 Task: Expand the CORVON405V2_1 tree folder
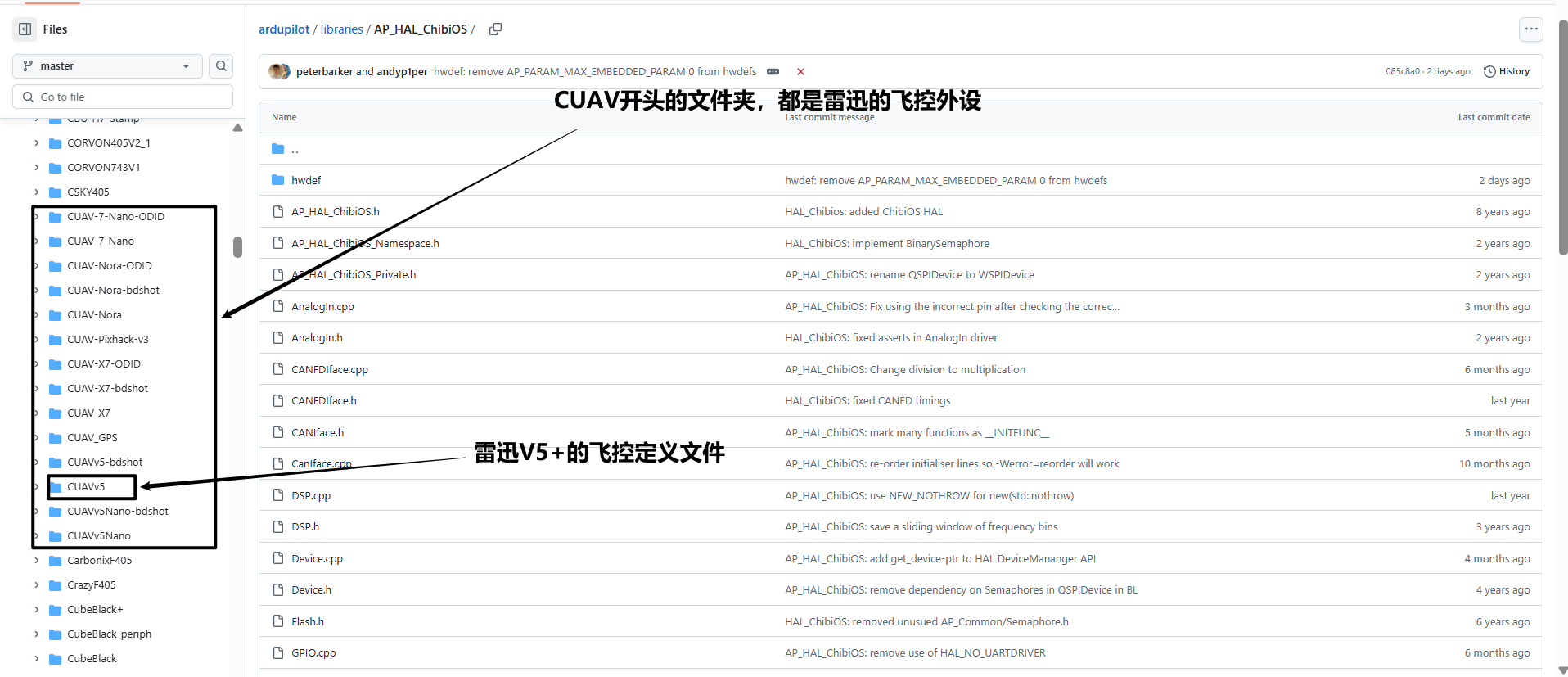tap(37, 143)
